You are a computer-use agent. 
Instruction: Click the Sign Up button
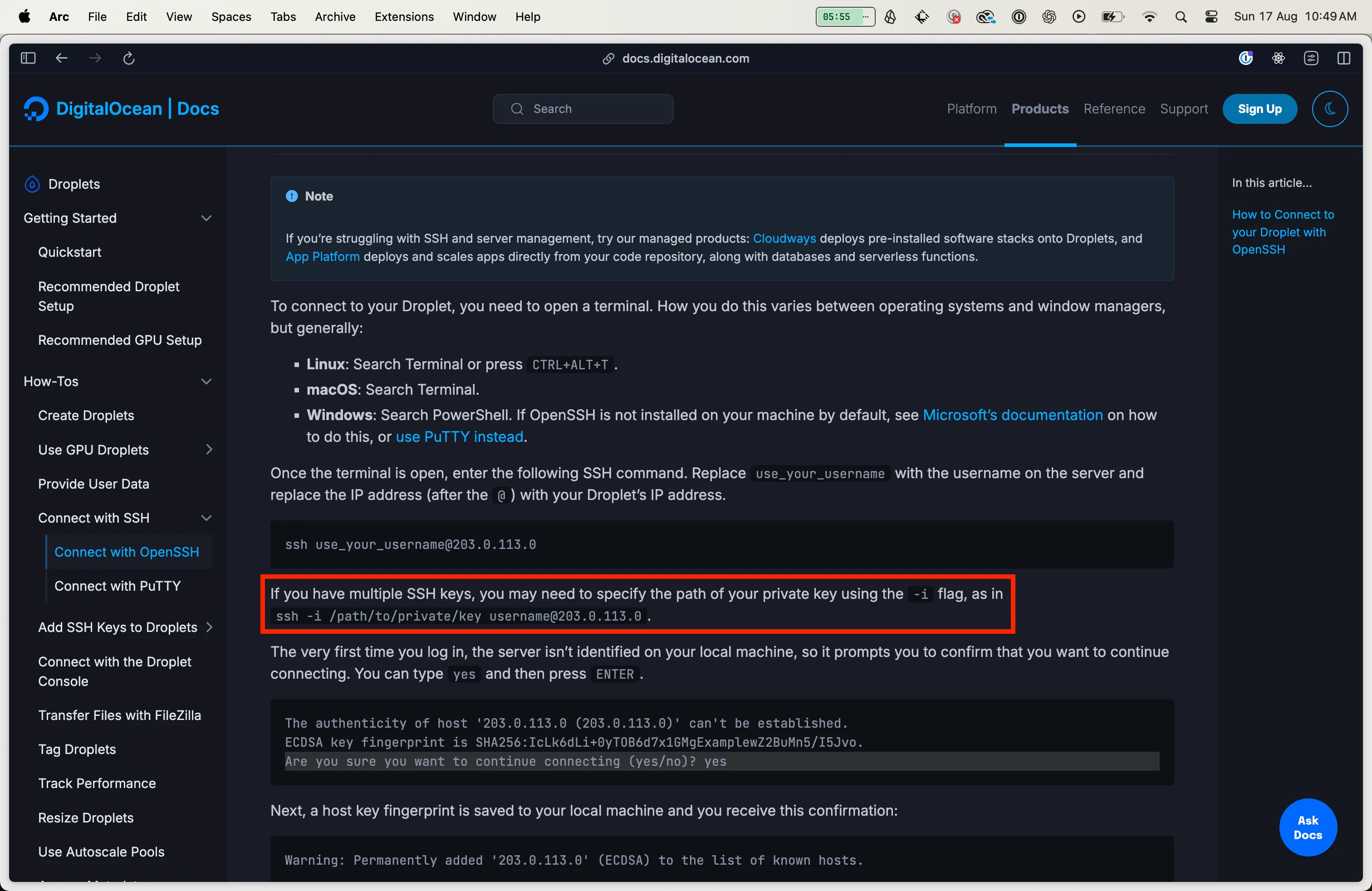coord(1259,108)
